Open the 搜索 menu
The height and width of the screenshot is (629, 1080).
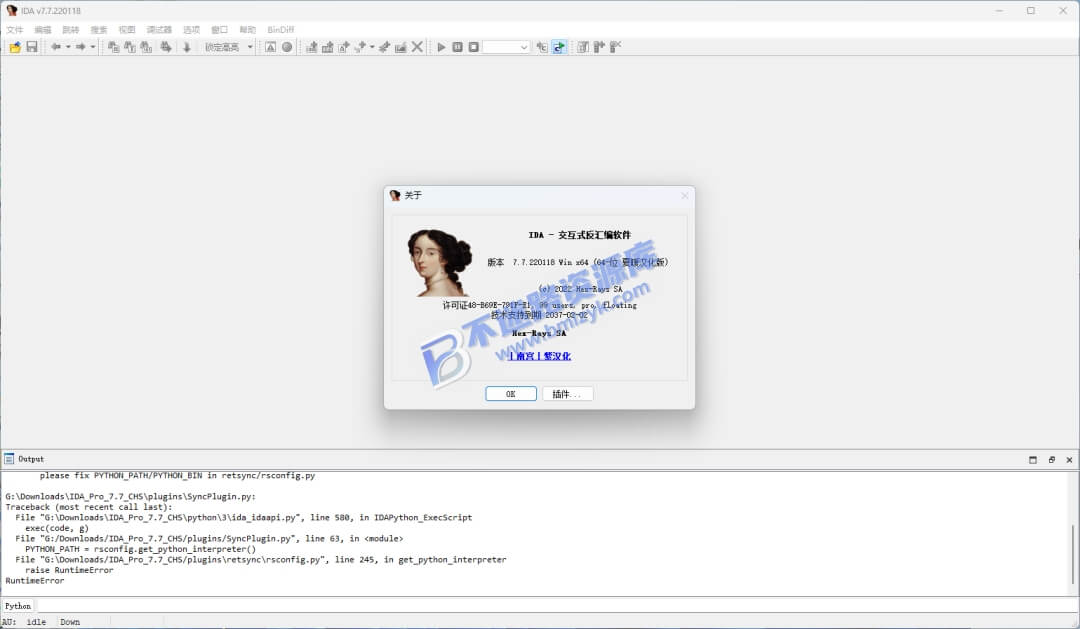99,30
